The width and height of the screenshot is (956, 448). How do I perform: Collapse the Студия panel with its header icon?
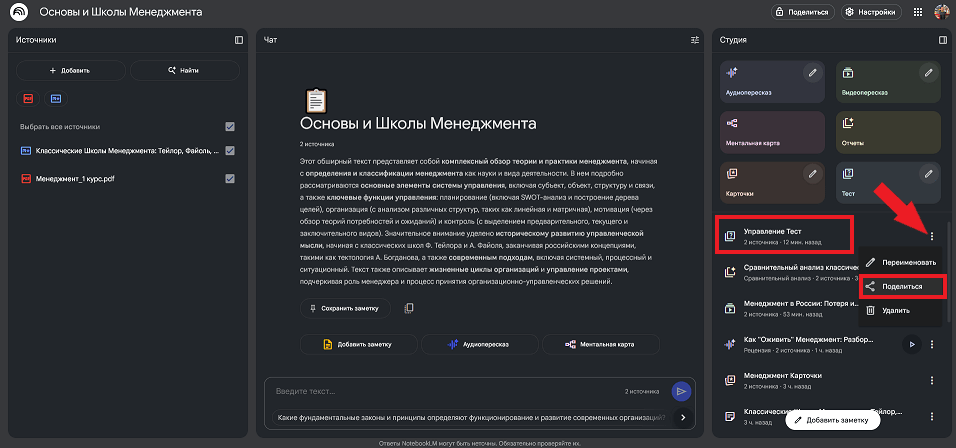point(943,40)
